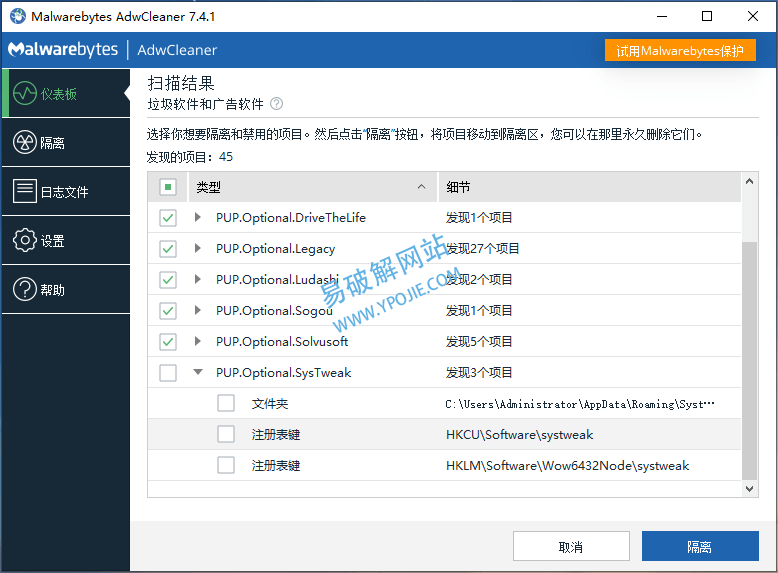Click the scrollbar down arrow
This screenshot has width=778, height=573.
click(x=749, y=489)
